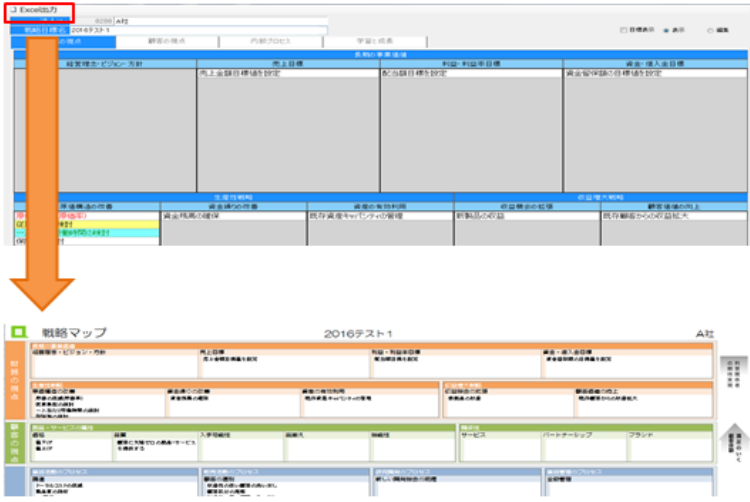This screenshot has width=750, height=502.
Task: Select the 学習と成長 tab
Action: (371, 42)
